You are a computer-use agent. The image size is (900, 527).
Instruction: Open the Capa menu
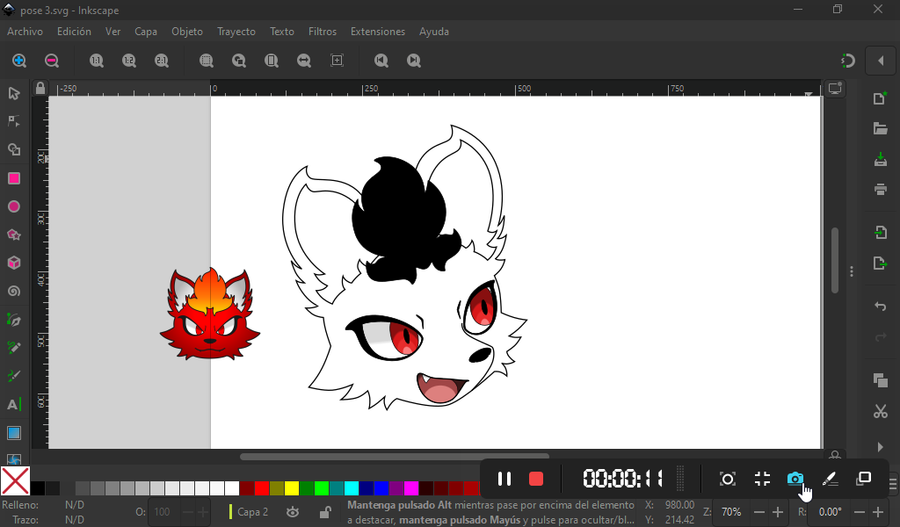click(x=146, y=32)
